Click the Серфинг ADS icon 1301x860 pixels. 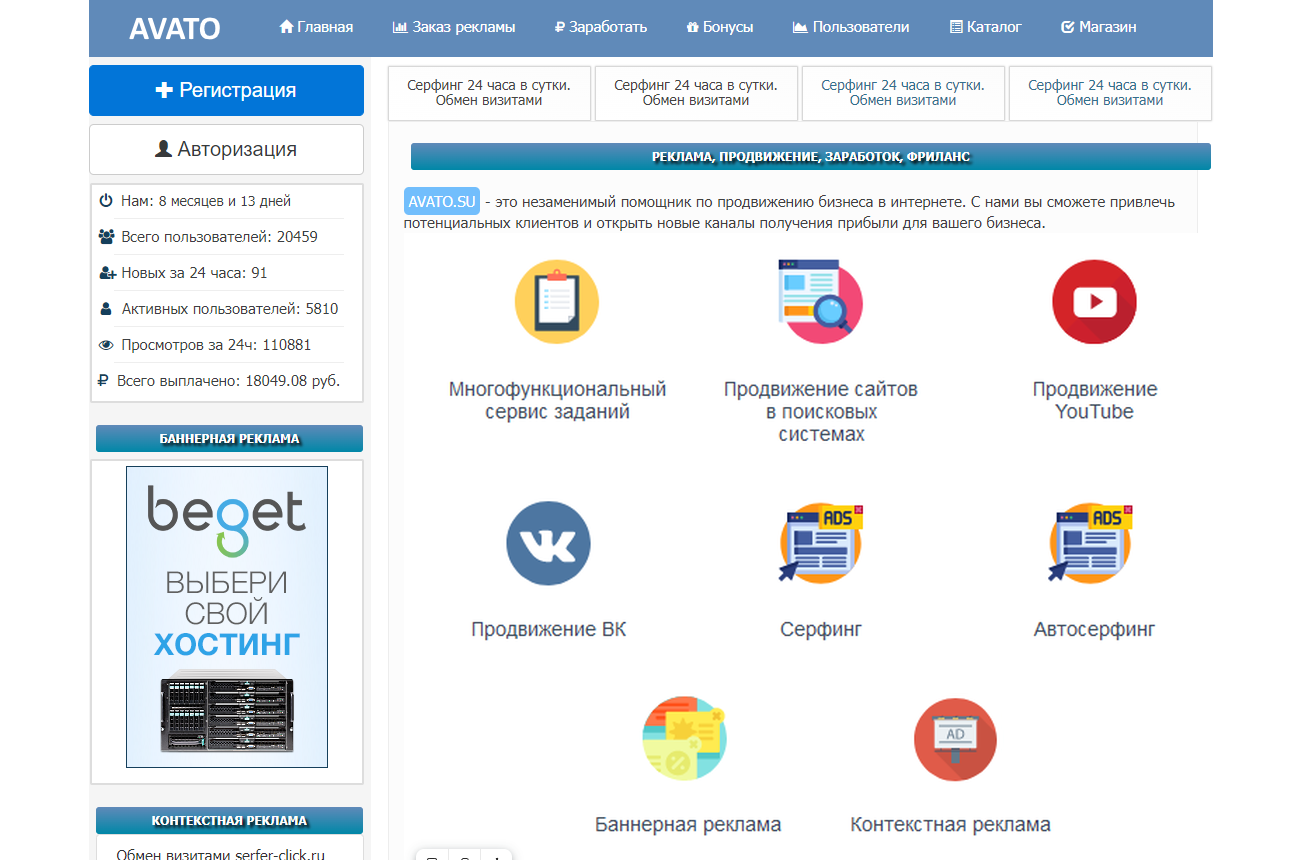821,543
